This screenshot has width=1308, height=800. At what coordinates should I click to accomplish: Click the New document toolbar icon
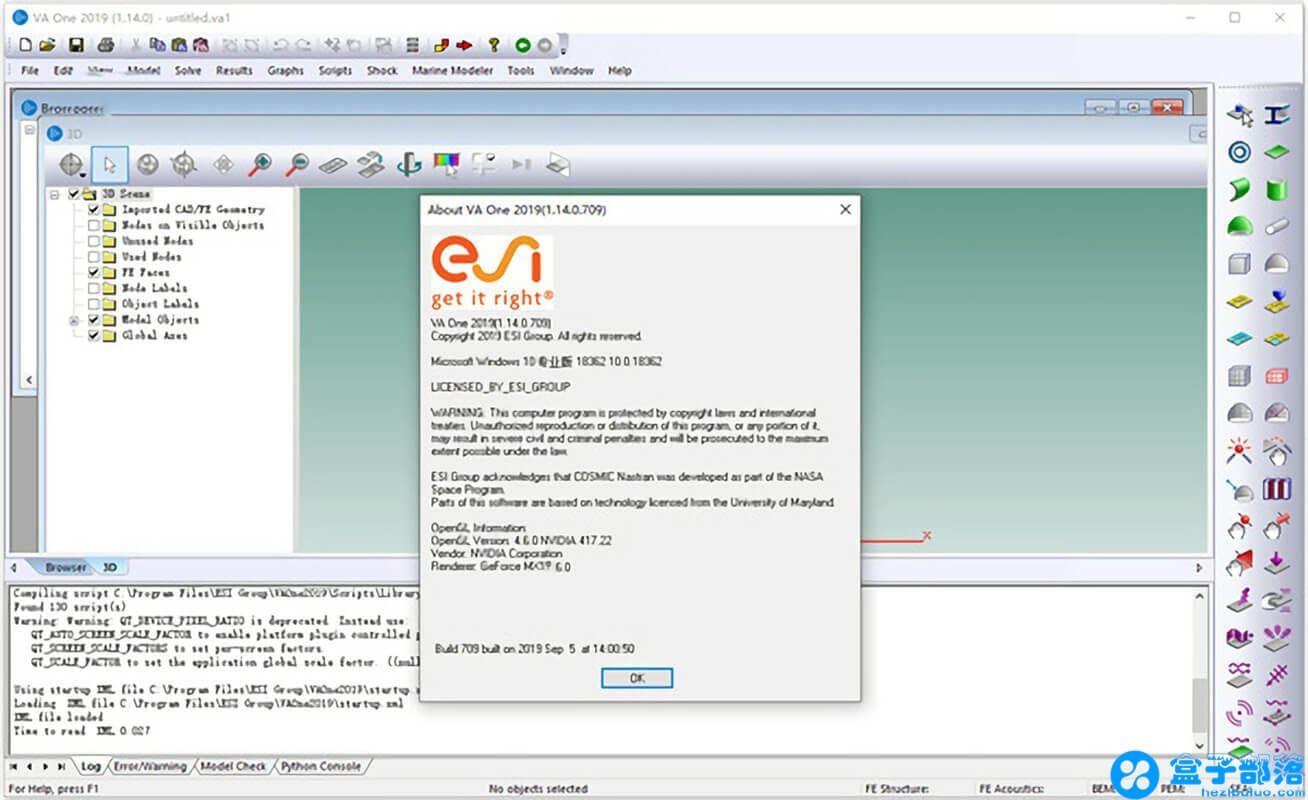pos(25,45)
